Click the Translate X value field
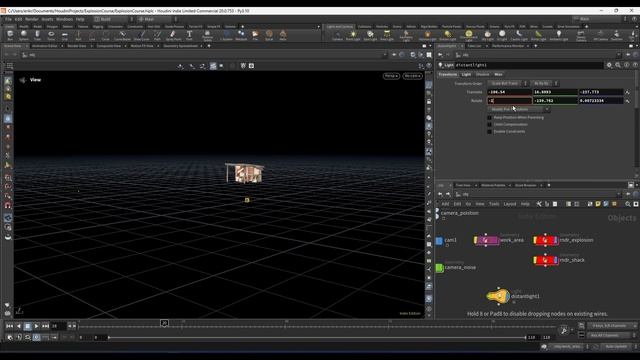The image size is (640, 360). point(509,92)
